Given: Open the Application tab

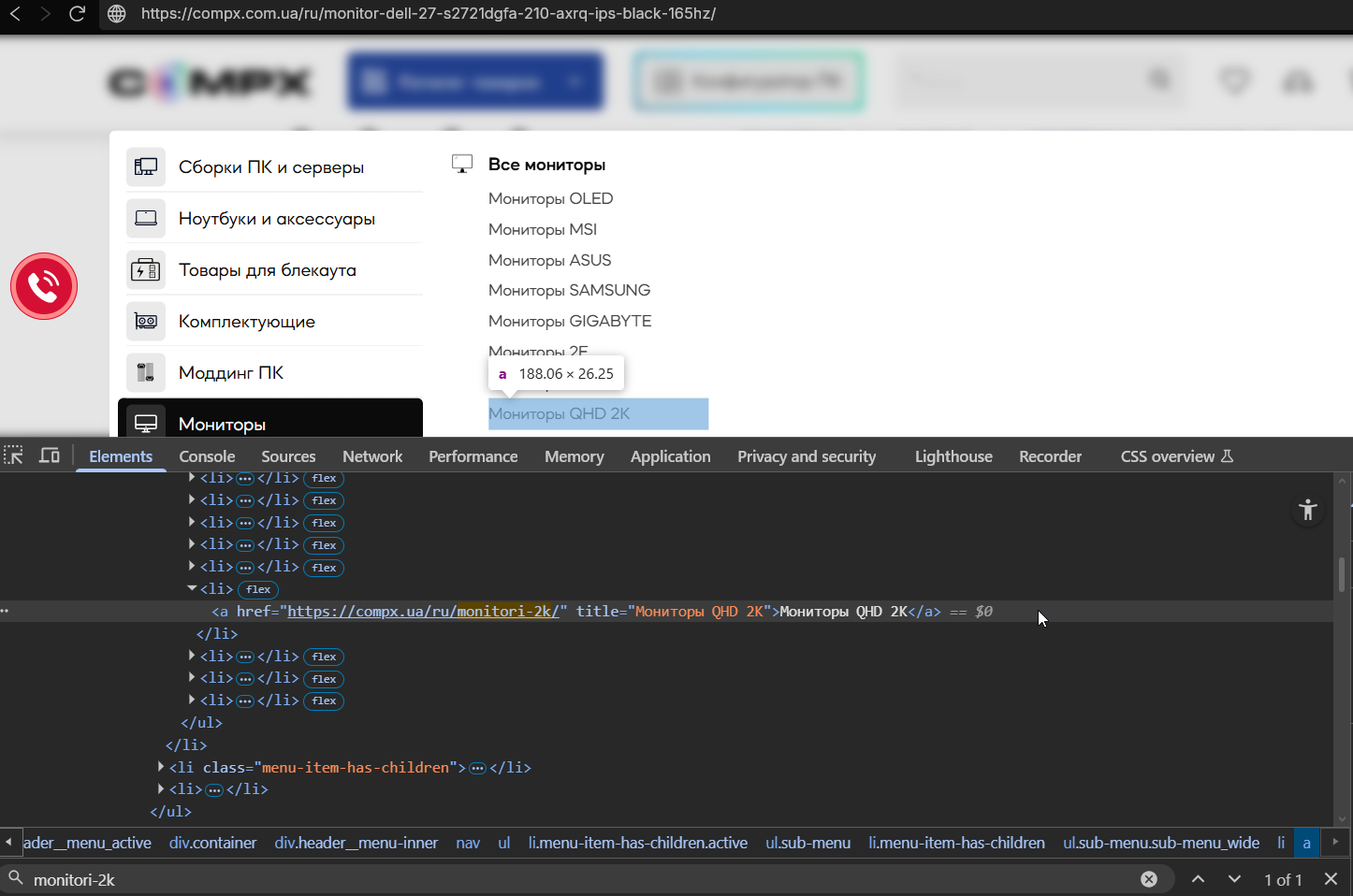Looking at the screenshot, I should pos(671,456).
